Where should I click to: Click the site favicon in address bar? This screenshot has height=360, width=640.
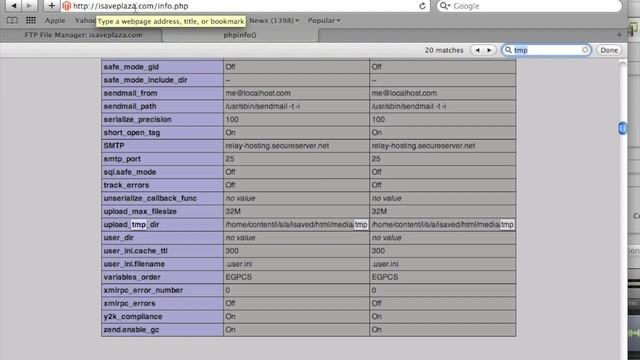pyautogui.click(x=67, y=6)
